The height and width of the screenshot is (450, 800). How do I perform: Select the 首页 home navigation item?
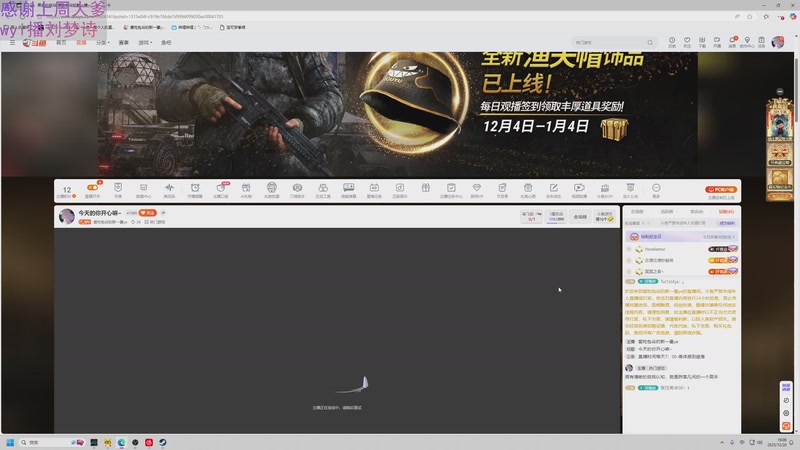coord(61,43)
